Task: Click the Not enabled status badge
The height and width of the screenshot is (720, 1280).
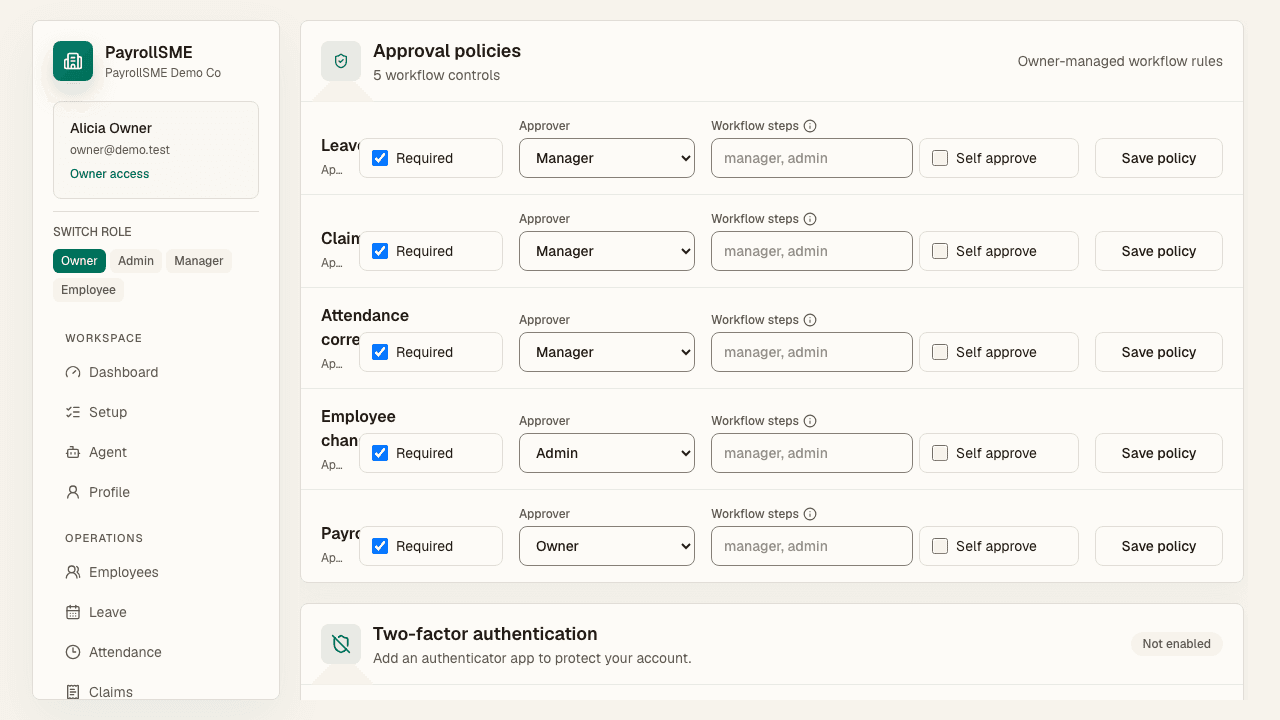Action: coord(1177,644)
